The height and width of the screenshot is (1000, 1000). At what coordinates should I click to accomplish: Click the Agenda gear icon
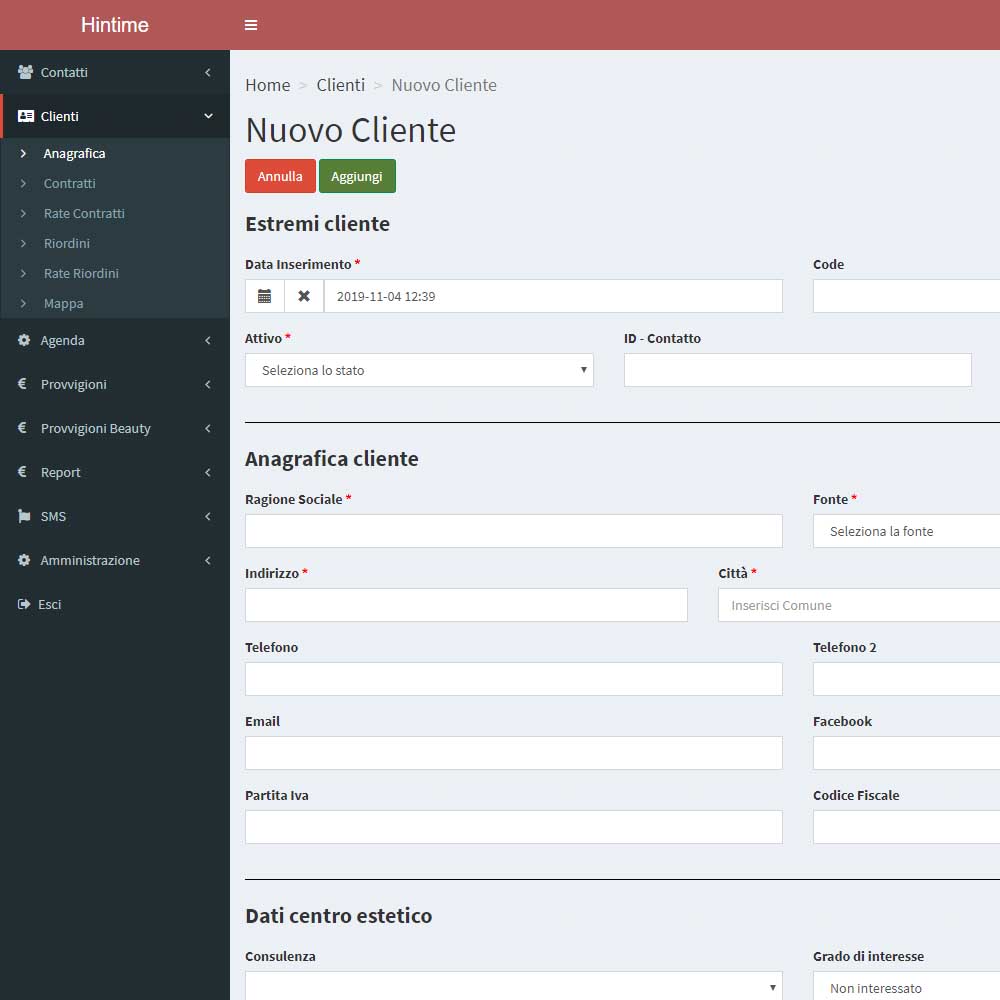pos(24,340)
